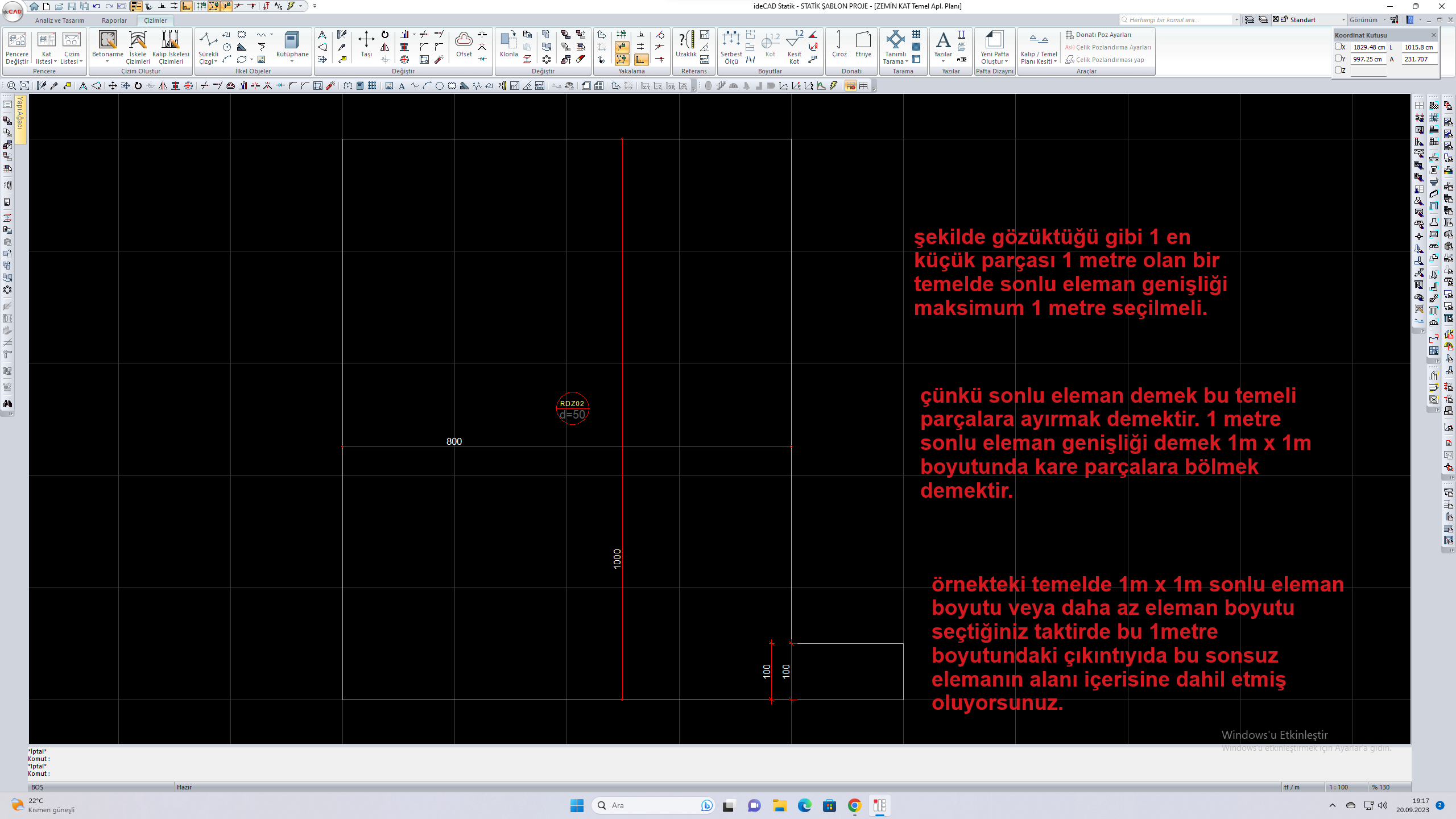Click Çelik Pozlandırması yap

point(1105,60)
